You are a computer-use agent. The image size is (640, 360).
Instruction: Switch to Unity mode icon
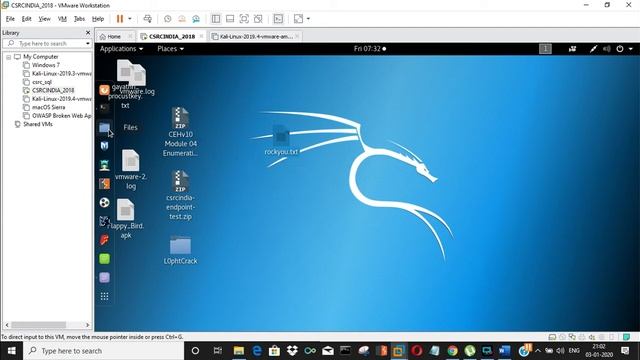[258, 19]
